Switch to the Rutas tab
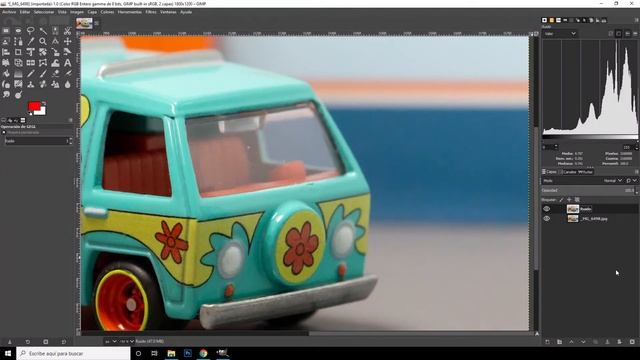The image size is (640, 360). click(x=586, y=172)
